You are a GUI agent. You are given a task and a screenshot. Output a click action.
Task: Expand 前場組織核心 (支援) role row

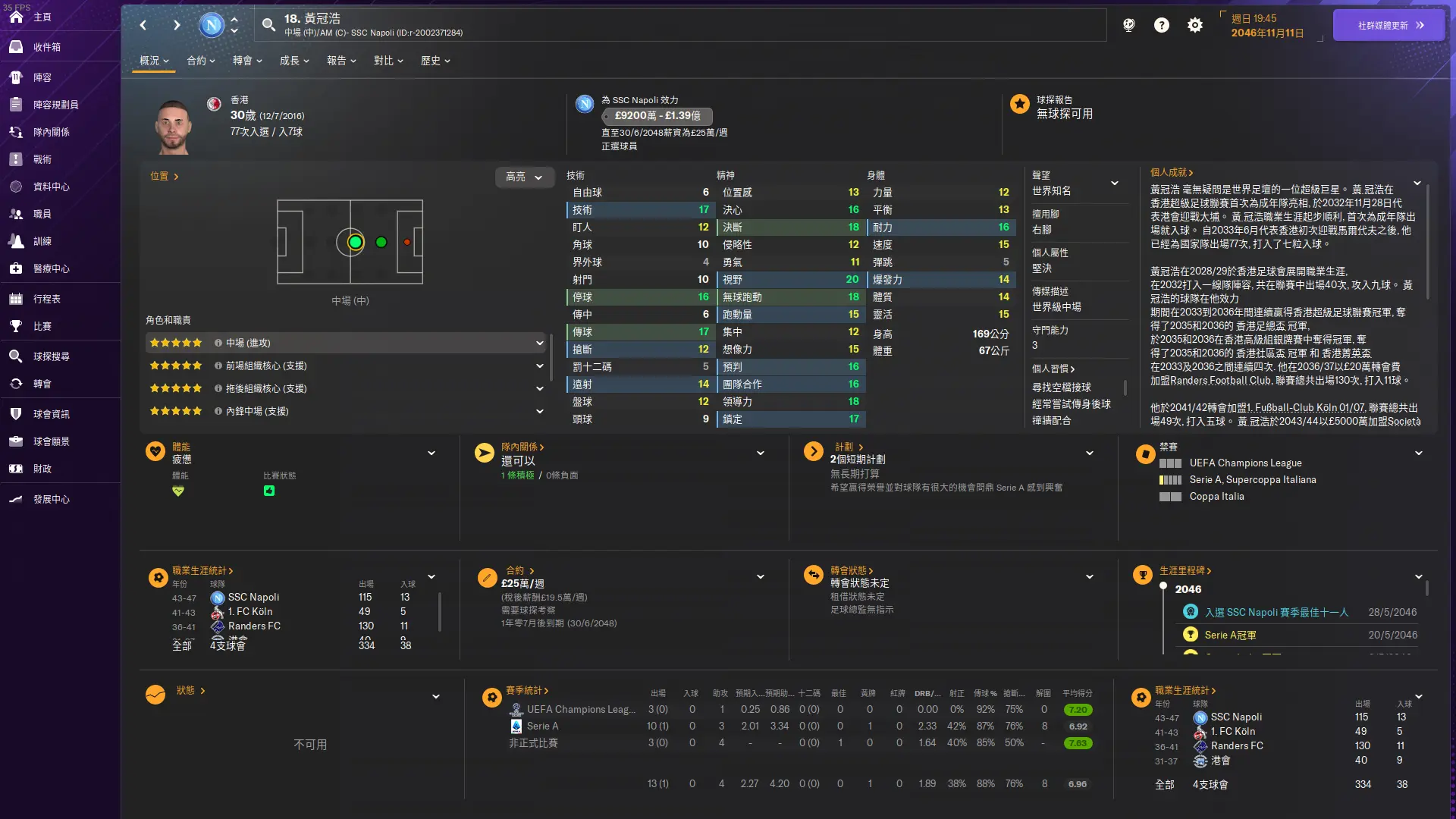pyautogui.click(x=346, y=366)
